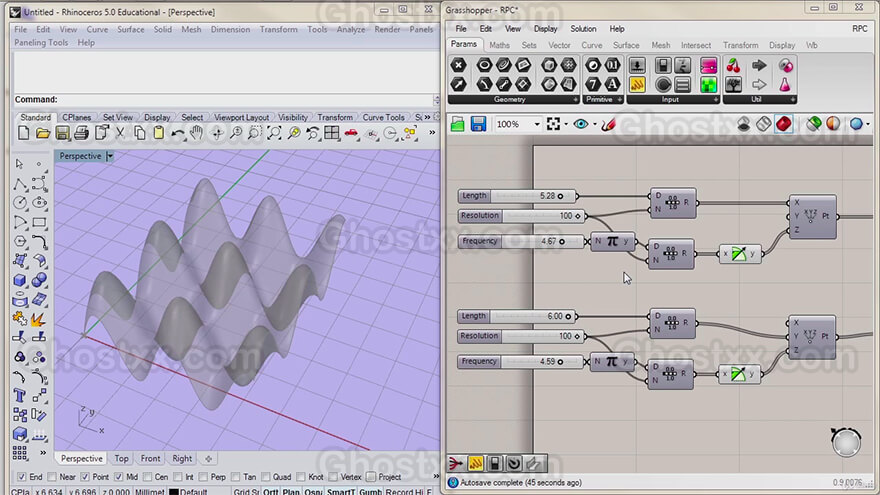Toggle the Point osnap checkbox

tap(85, 477)
